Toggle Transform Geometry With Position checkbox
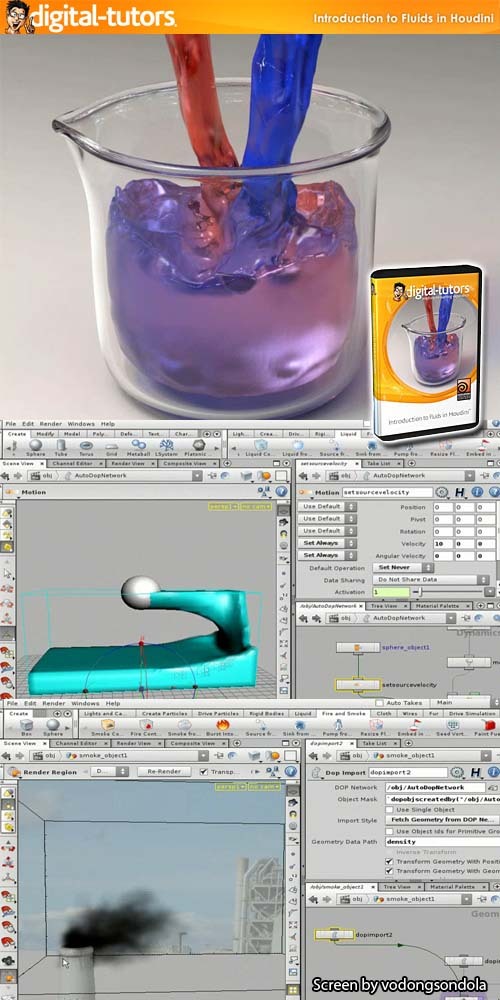 click(x=389, y=861)
